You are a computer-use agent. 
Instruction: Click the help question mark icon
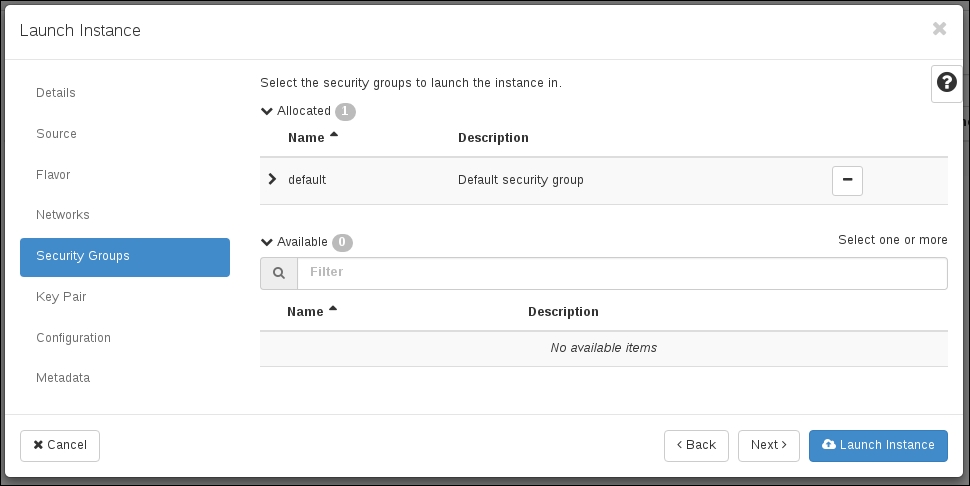(x=946, y=83)
